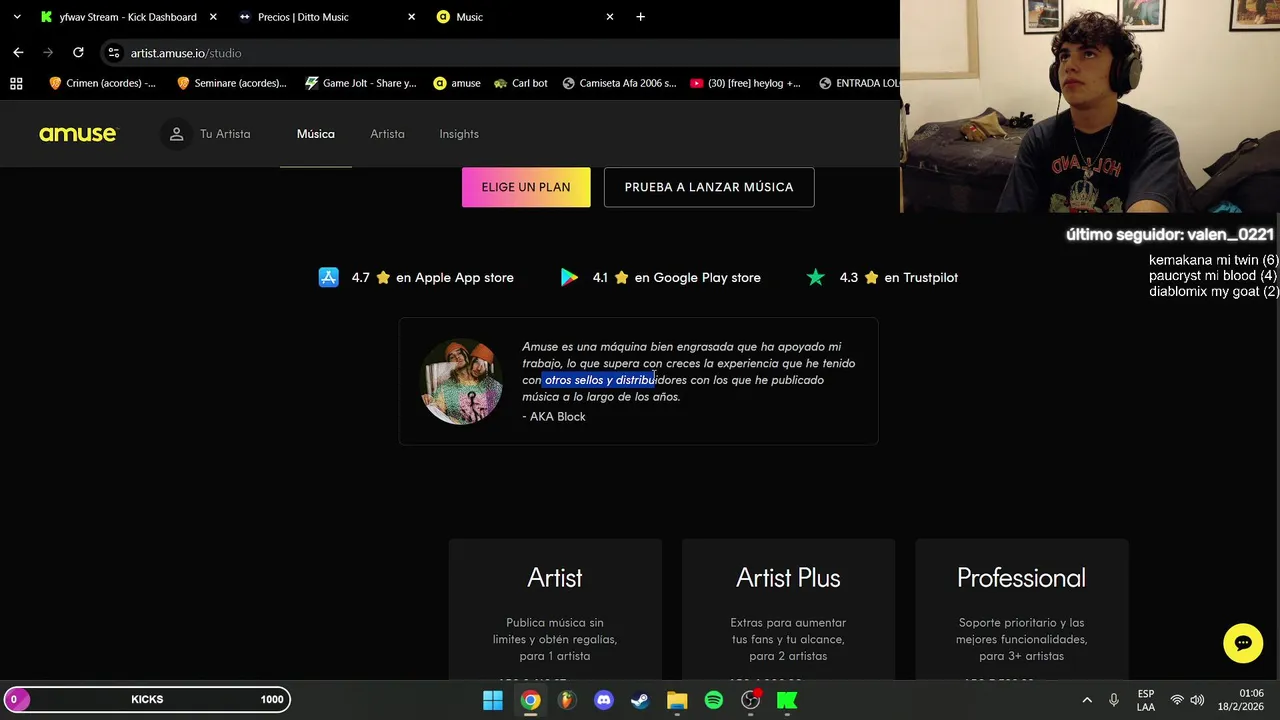Open the Windows Start menu
The height and width of the screenshot is (720, 1280).
493,700
